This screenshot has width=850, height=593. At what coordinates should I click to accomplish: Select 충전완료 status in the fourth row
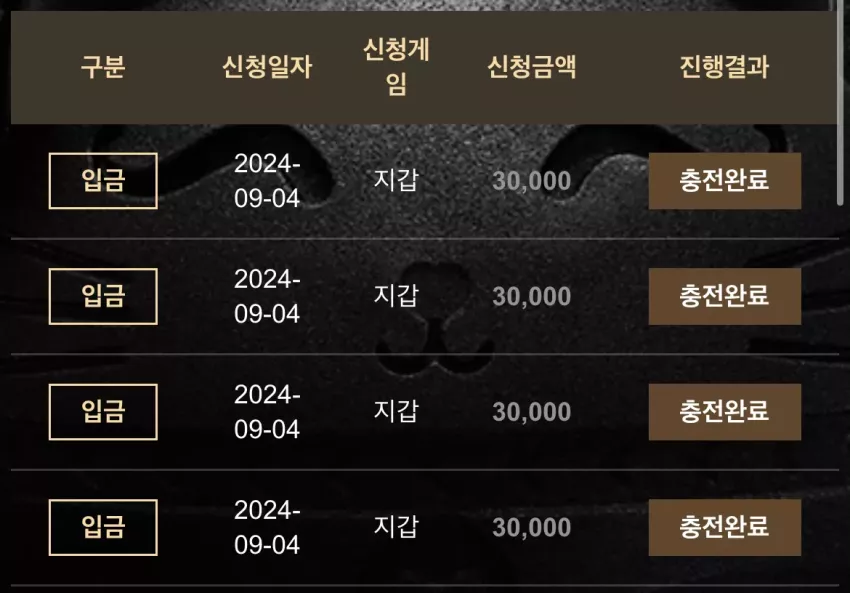pos(725,527)
